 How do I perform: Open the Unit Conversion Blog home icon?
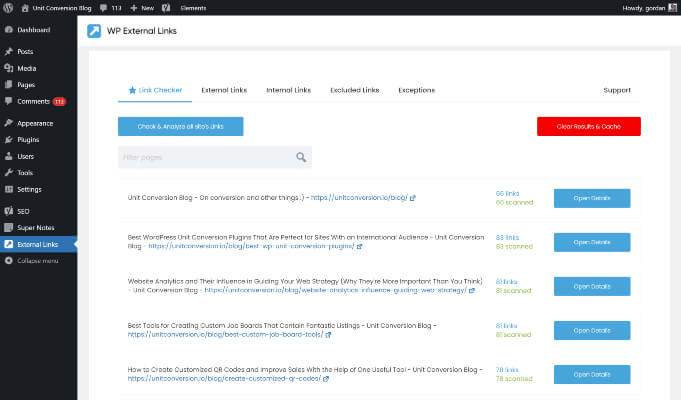point(25,8)
